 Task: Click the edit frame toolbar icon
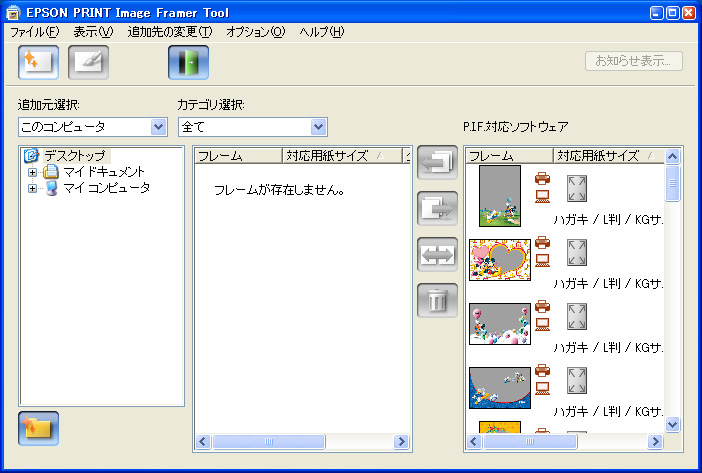click(88, 61)
